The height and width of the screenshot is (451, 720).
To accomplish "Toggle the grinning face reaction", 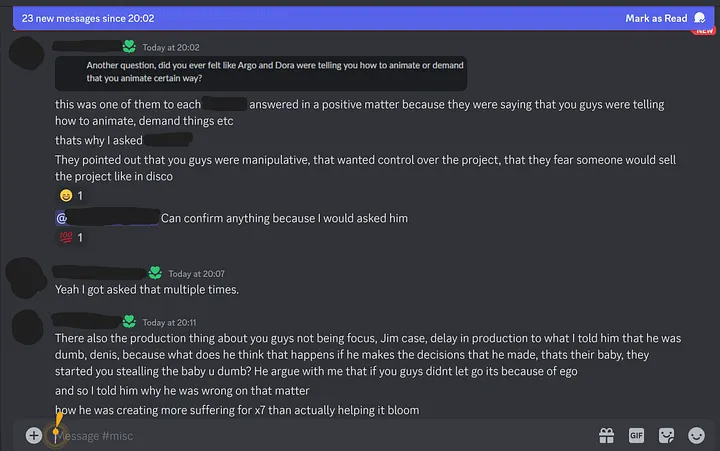I will pyautogui.click(x=70, y=195).
